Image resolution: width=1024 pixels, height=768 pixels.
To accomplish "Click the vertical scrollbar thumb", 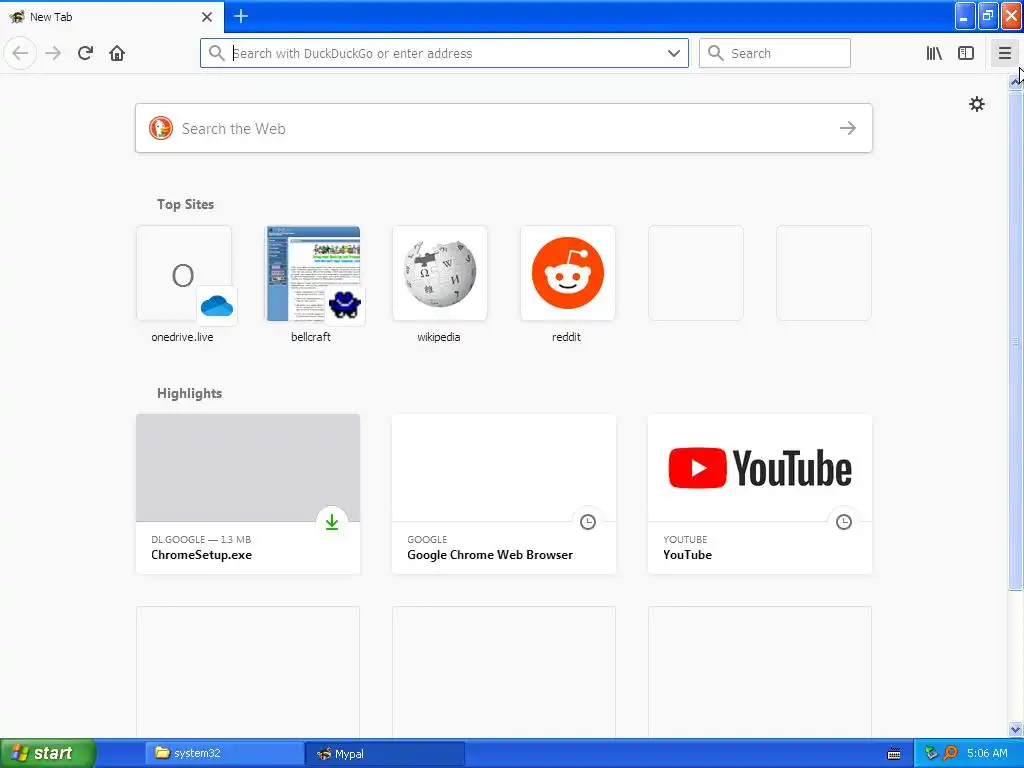I will (1016, 340).
